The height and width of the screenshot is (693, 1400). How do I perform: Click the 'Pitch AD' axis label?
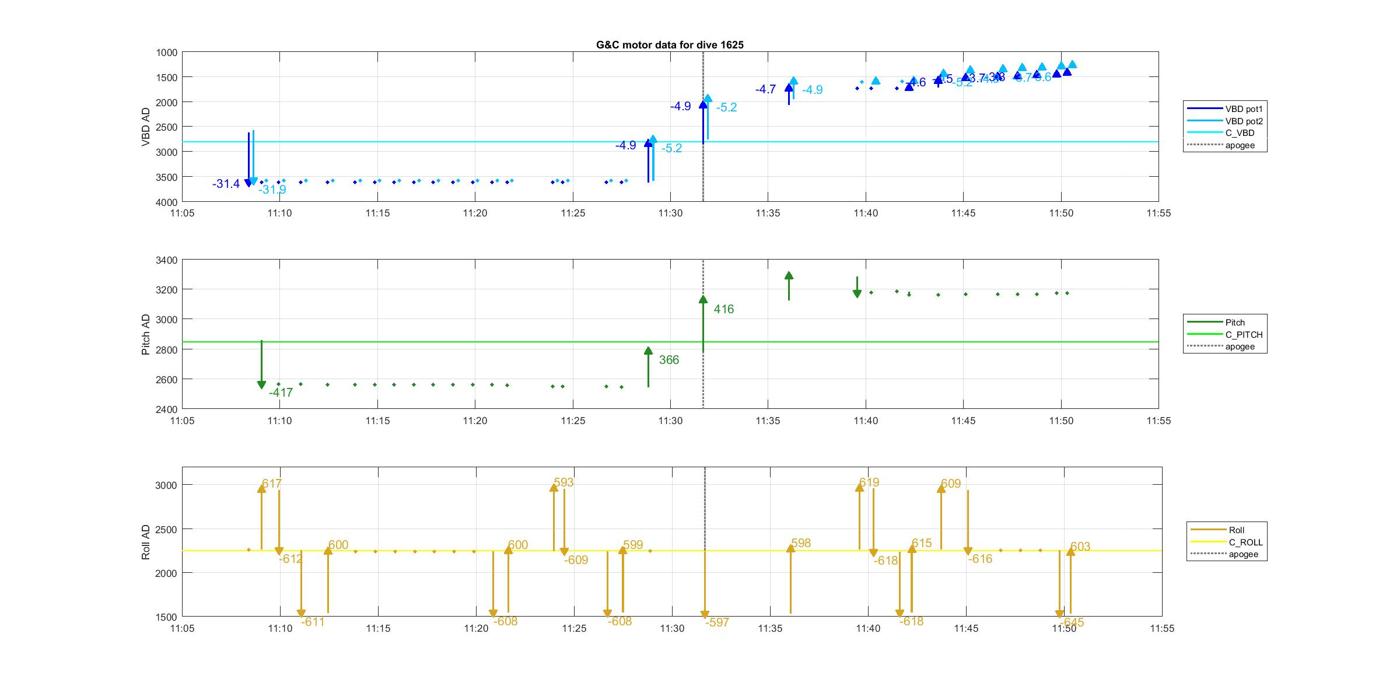145,334
